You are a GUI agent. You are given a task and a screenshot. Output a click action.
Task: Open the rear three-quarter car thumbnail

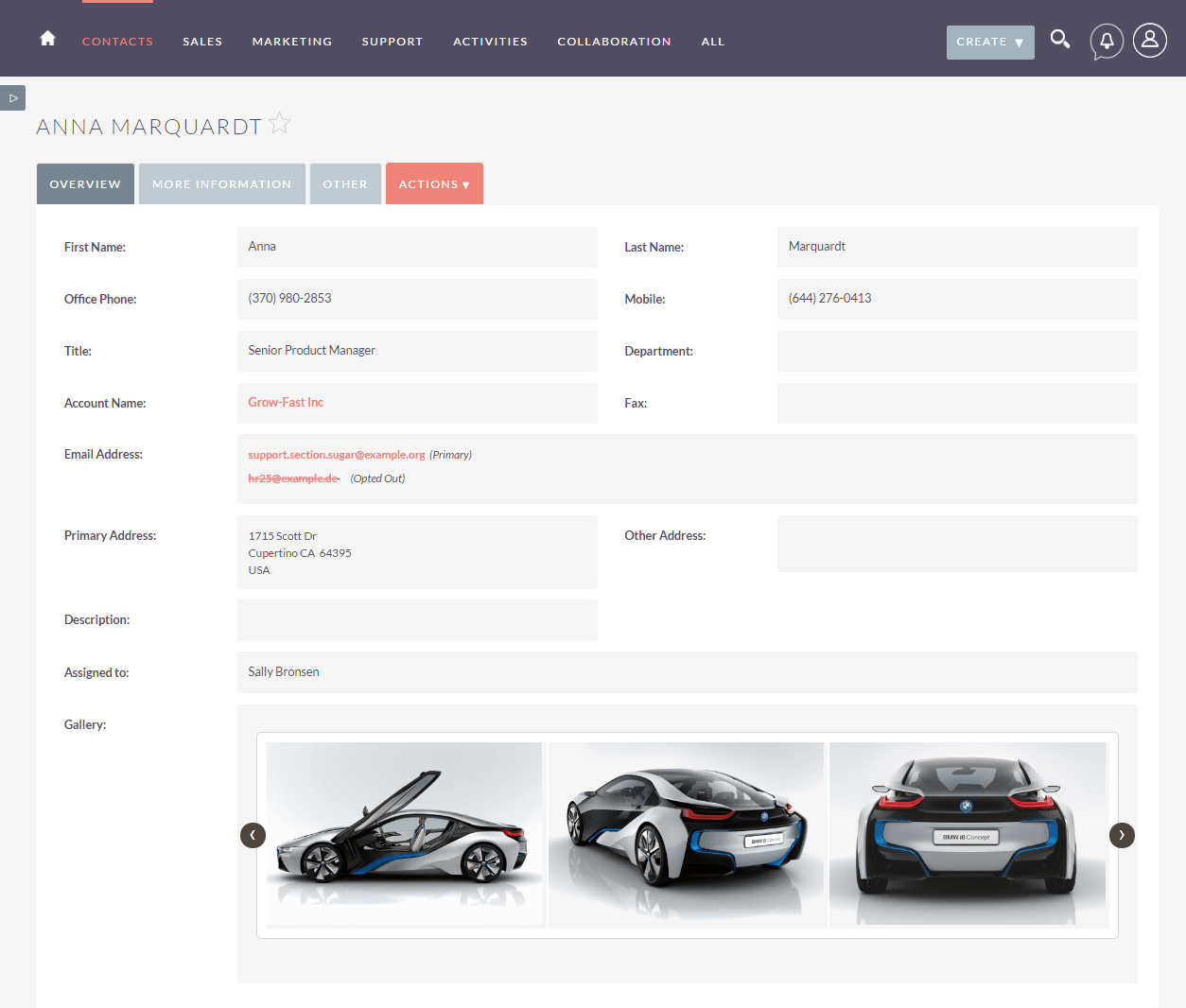686,834
